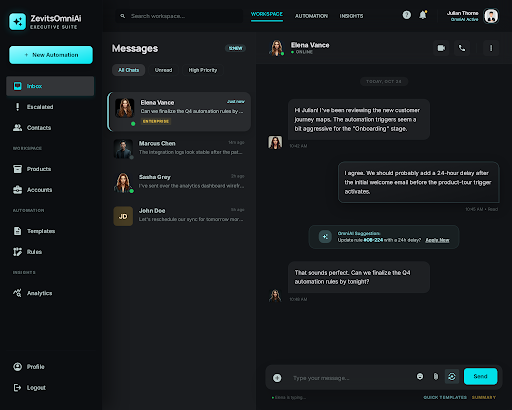The width and height of the screenshot is (512, 410).
Task: Click the paperclip attach file icon
Action: pos(436,376)
